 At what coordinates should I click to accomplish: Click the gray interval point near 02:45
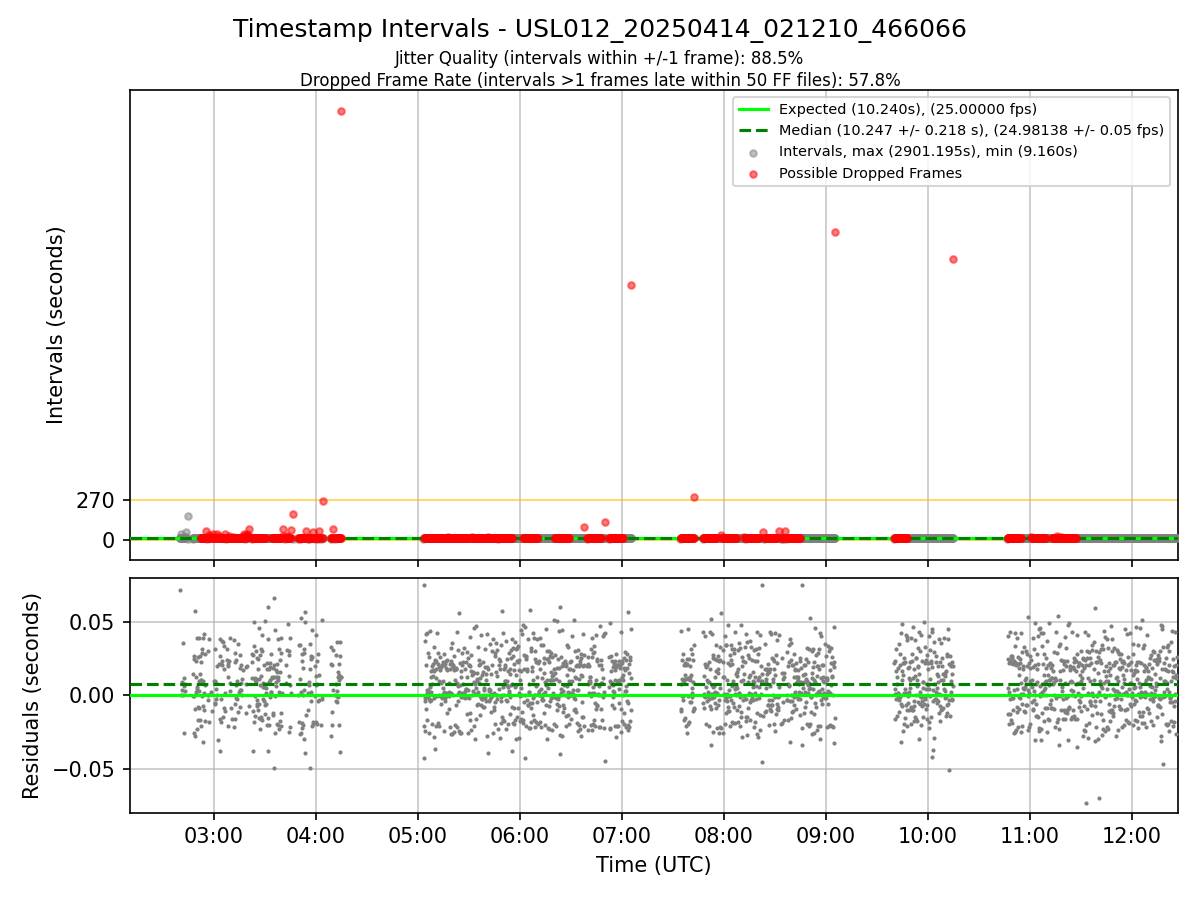tap(188, 516)
